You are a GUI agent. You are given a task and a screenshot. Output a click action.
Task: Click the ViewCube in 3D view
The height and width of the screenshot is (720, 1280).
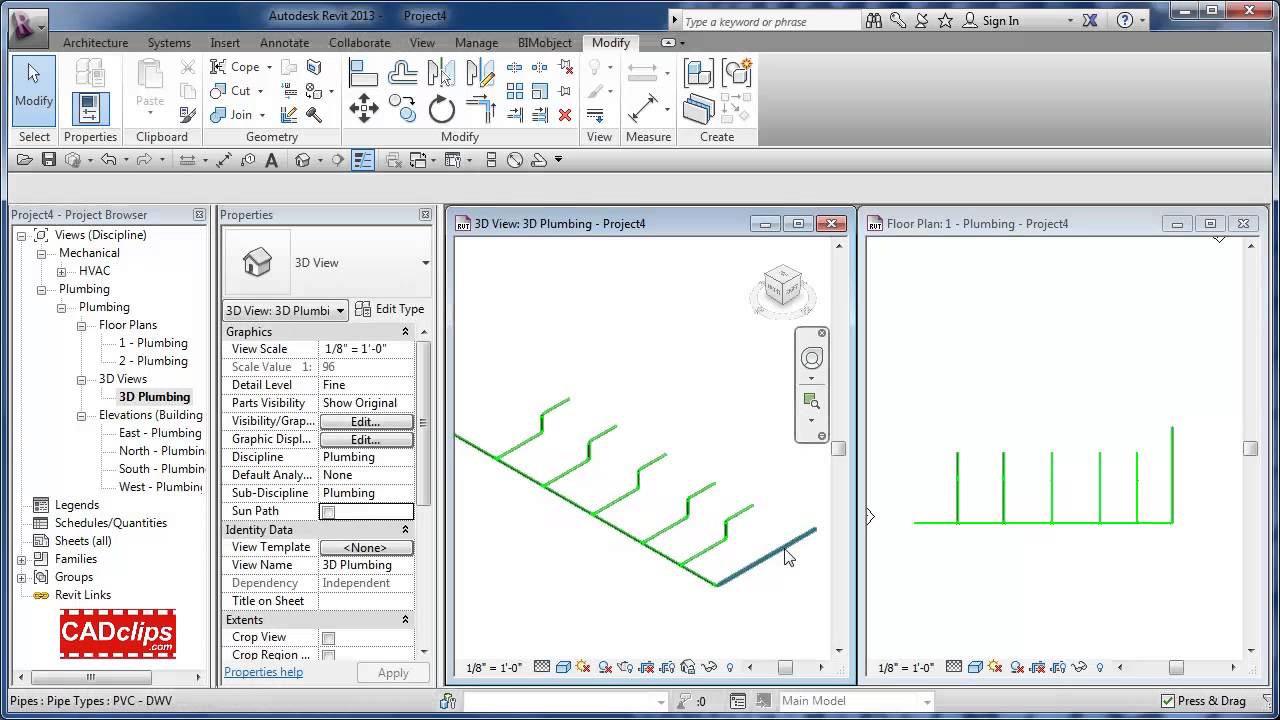point(783,286)
